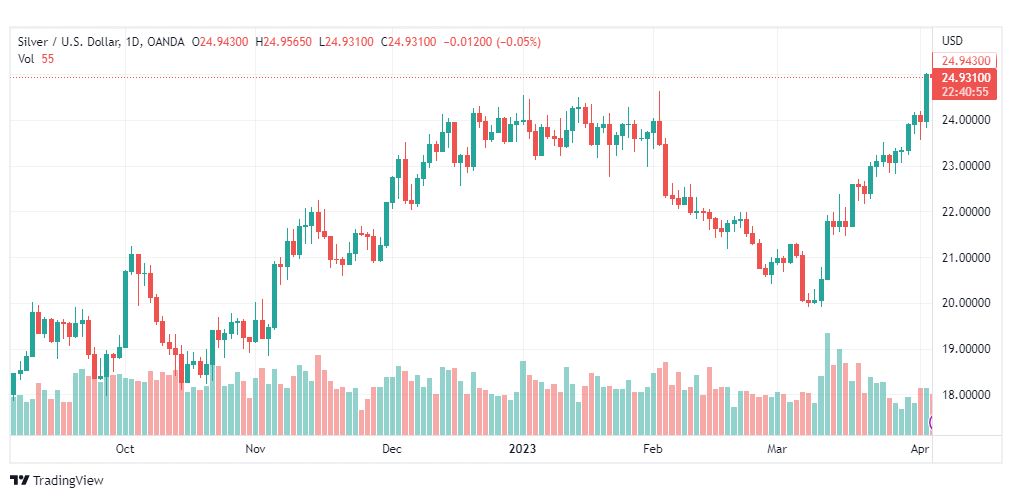Click 20.00000 on the price axis
The height and width of the screenshot is (498, 1012).
coord(966,303)
